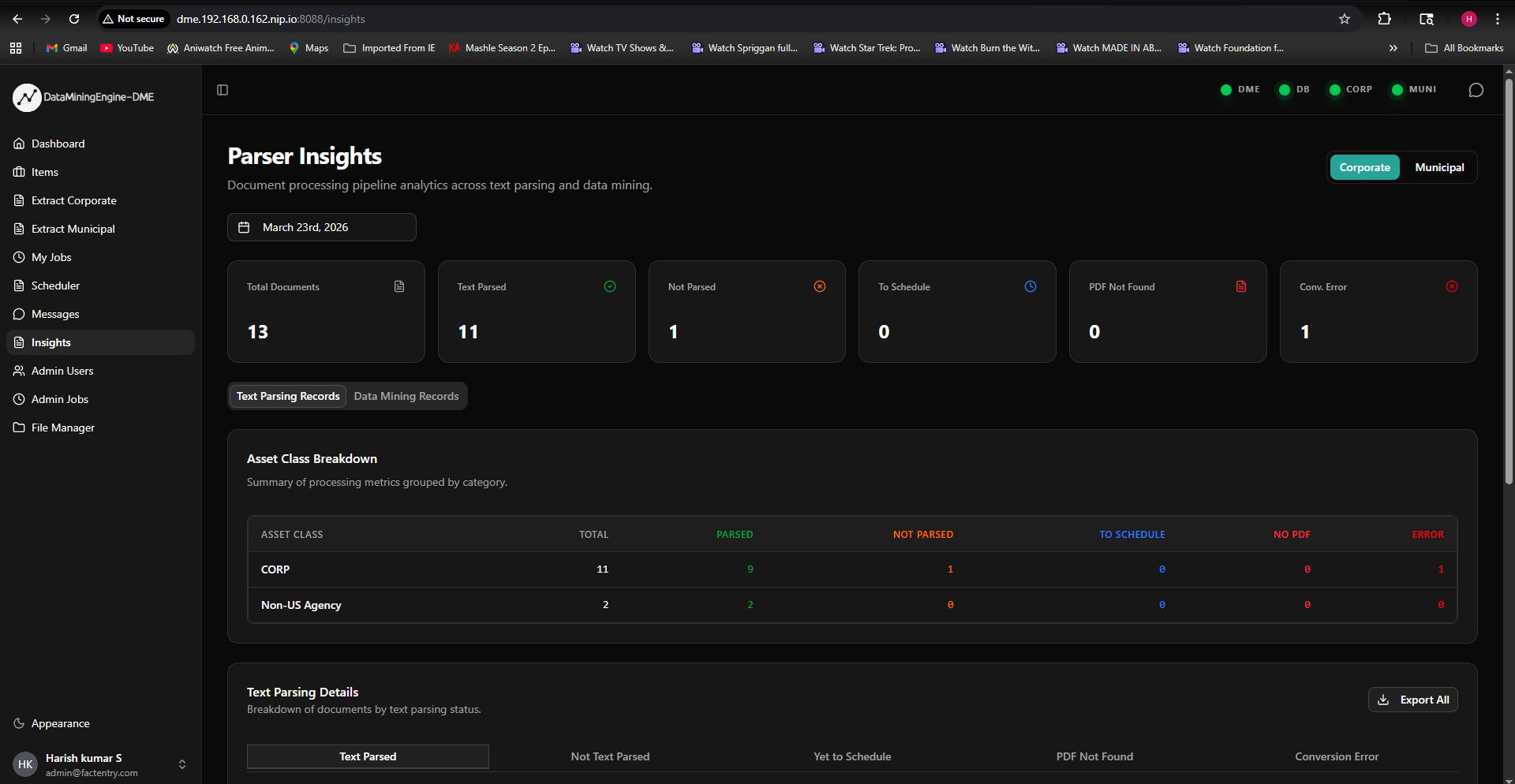Click the Conv. Error cross icon
Screen dimensions: 1515x784
point(1452,286)
